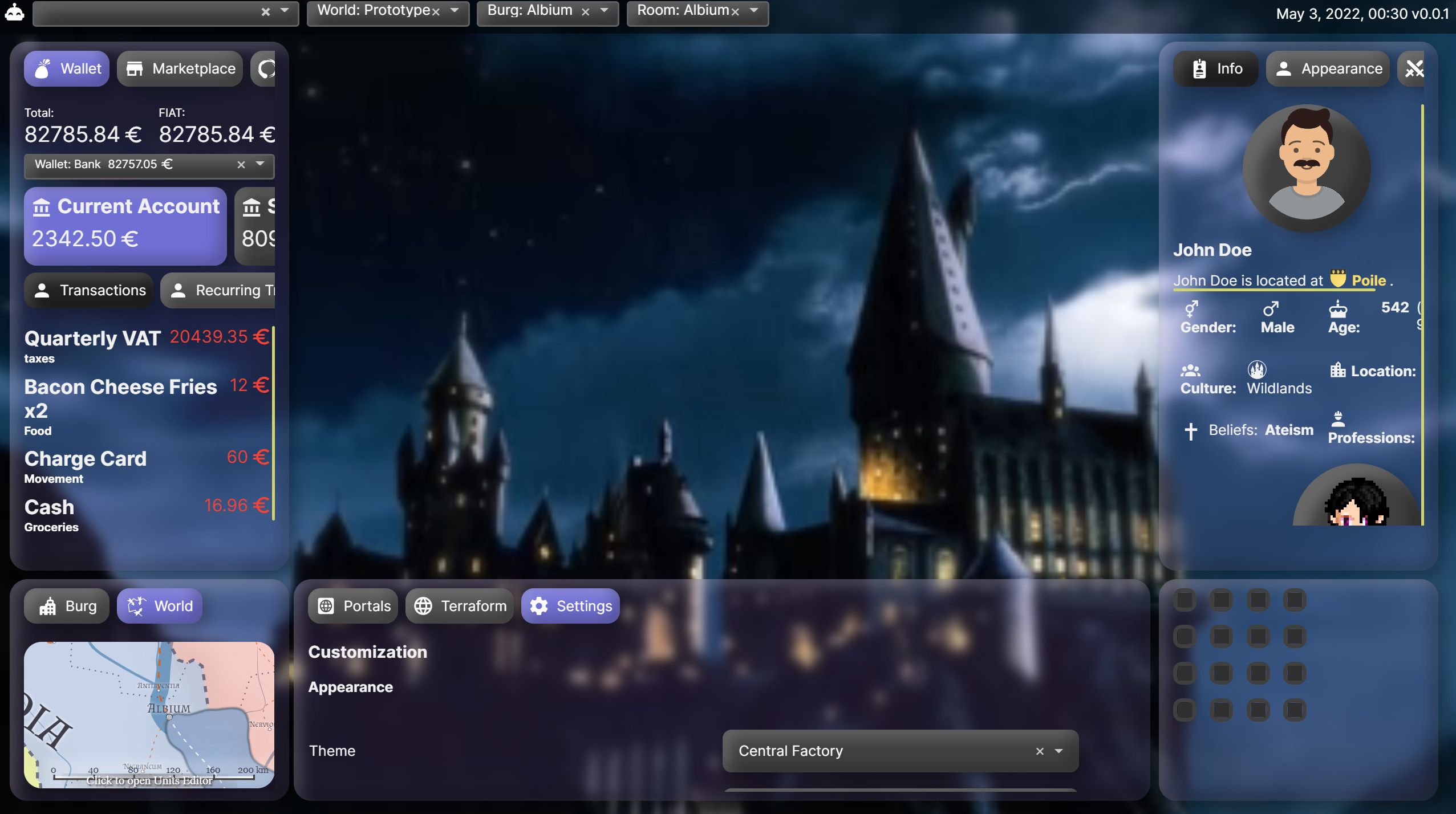
Task: Click the 'John Doe is located at' text
Action: (1248, 280)
